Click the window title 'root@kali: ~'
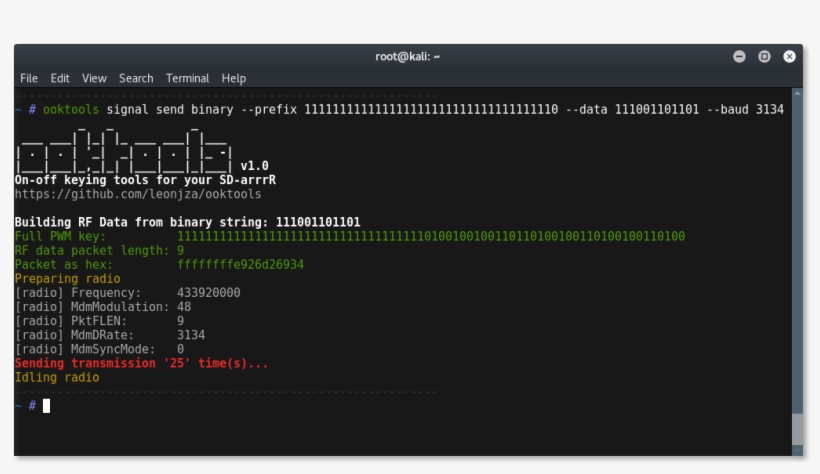 point(407,57)
